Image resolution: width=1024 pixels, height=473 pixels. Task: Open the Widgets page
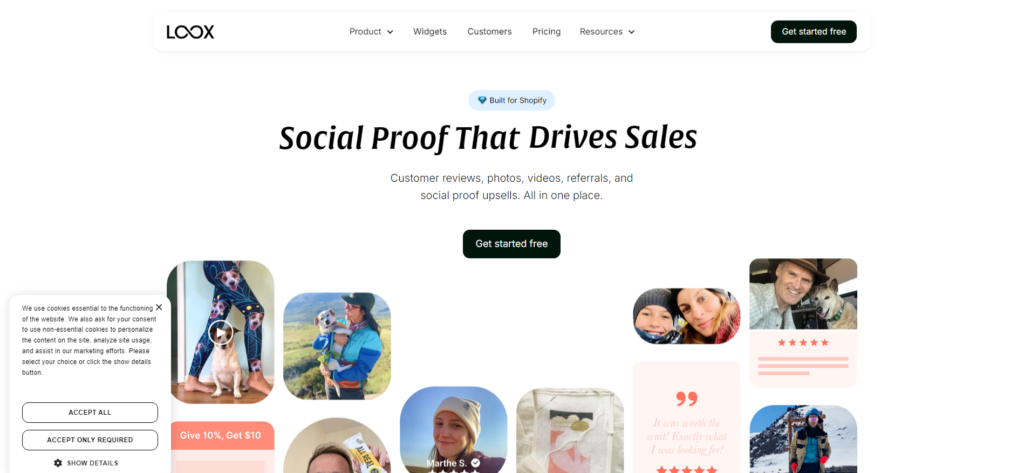pos(430,31)
